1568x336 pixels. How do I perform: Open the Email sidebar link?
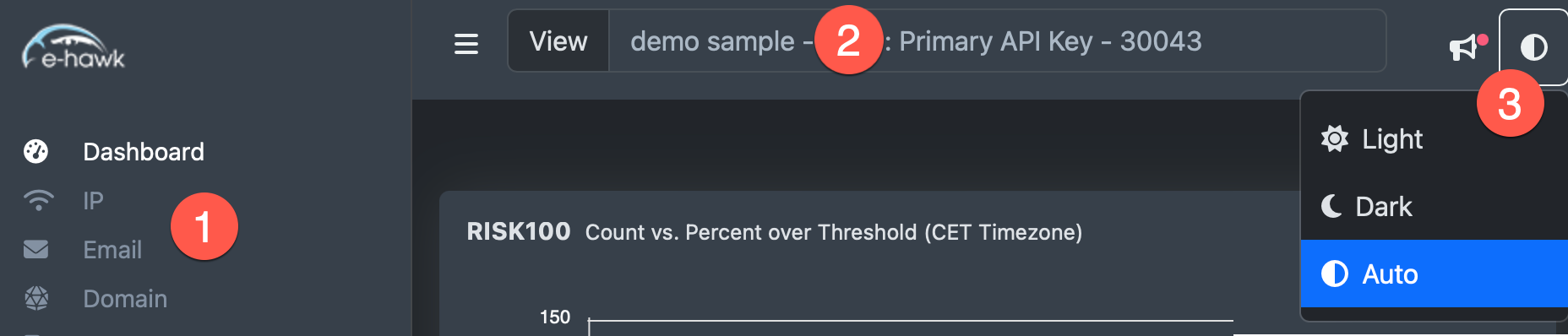point(112,250)
